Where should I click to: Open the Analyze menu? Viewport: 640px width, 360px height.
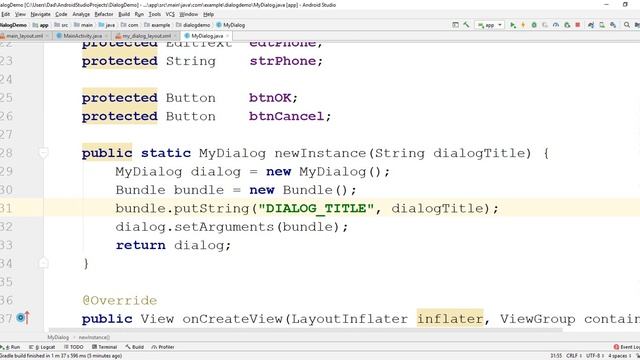pyautogui.click(x=81, y=14)
